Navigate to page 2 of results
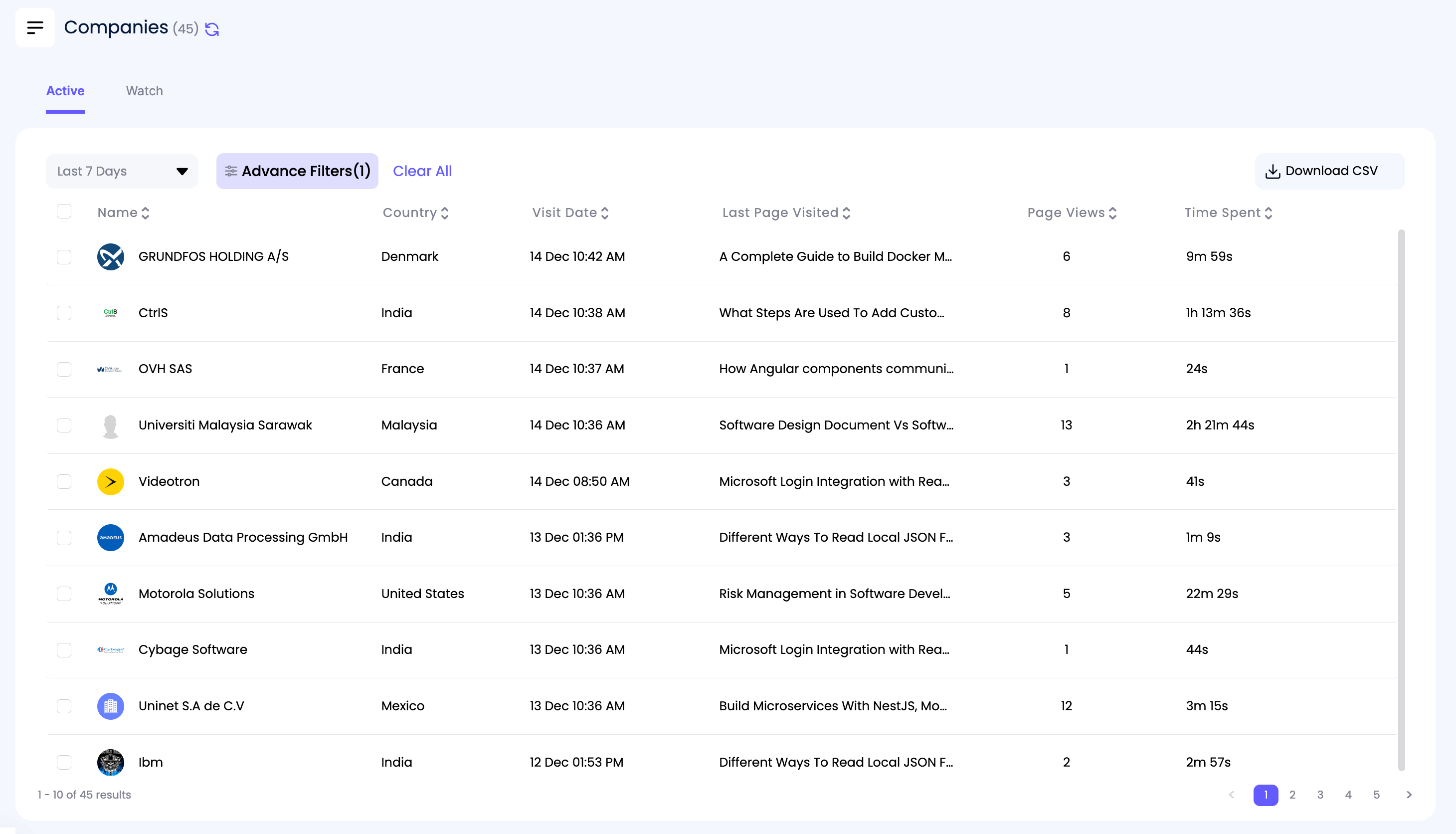 tap(1292, 794)
